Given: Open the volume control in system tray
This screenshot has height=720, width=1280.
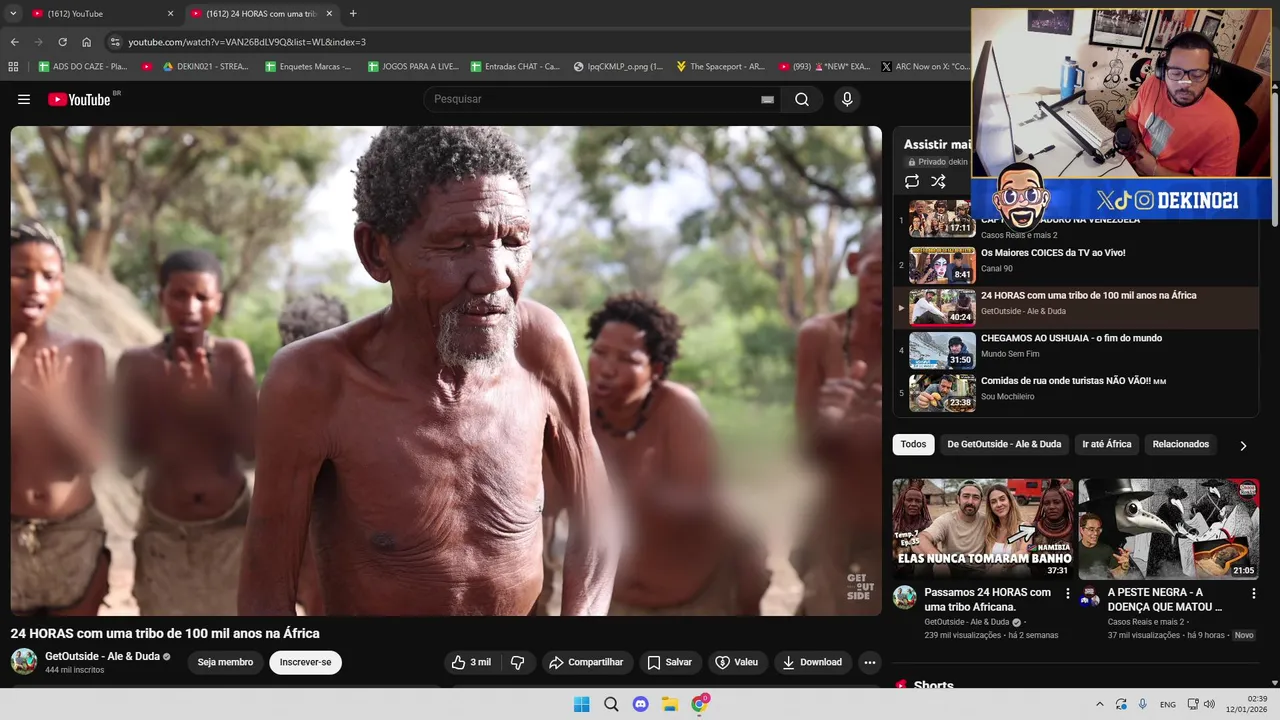Looking at the screenshot, I should click(1209, 704).
